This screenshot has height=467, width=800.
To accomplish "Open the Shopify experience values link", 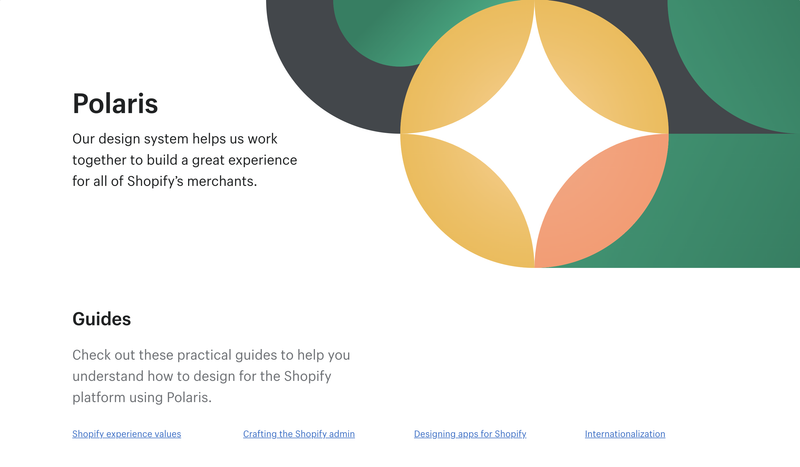I will point(127,434).
